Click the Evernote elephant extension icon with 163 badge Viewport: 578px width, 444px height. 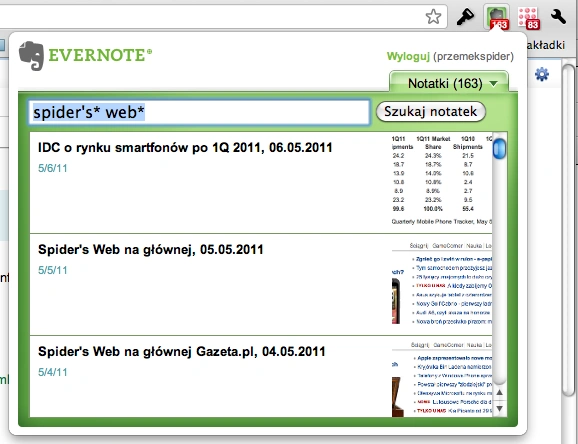497,17
